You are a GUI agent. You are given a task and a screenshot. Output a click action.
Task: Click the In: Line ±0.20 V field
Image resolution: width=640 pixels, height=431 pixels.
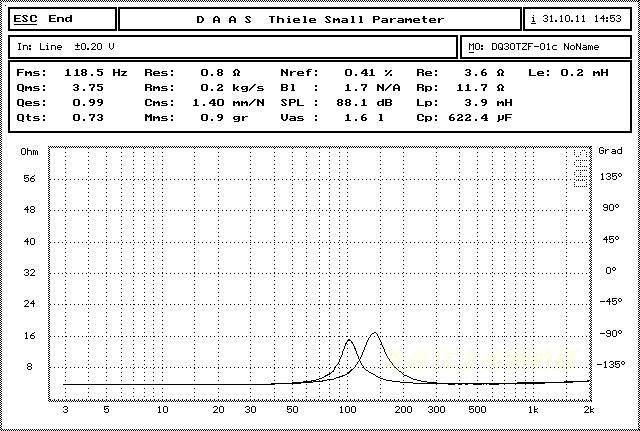(233, 47)
